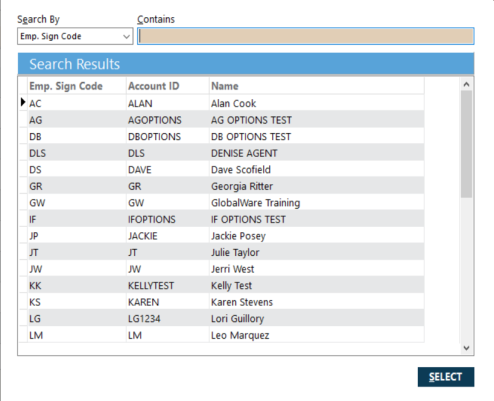This screenshot has height=401, width=494.
Task: Select the Leo Marquez row
Action: tap(222, 335)
